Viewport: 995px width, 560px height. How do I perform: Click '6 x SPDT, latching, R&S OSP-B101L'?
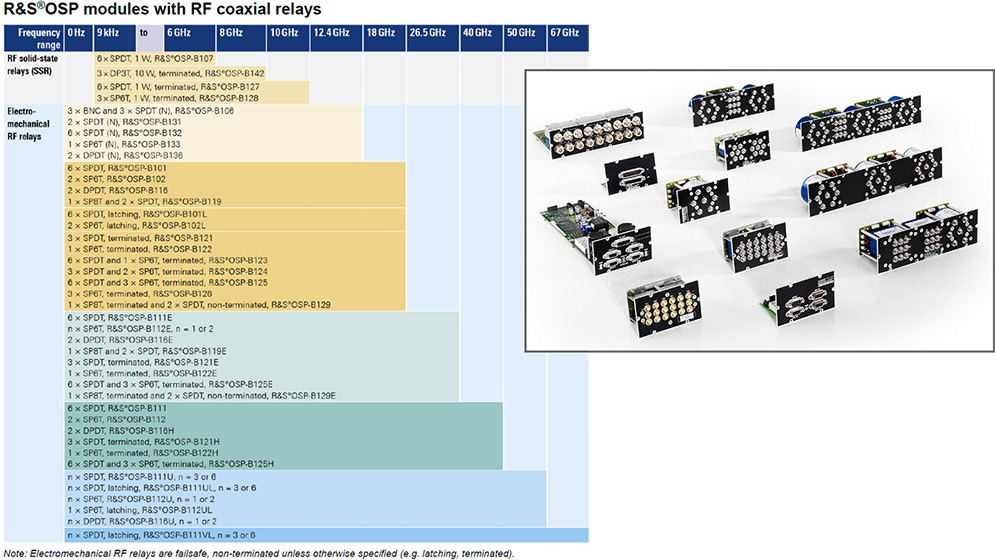(137, 215)
